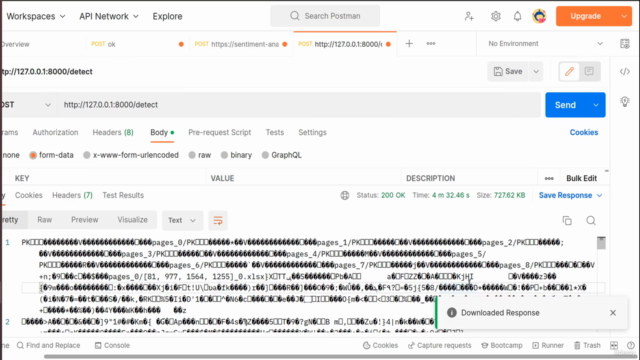Open Cookies in the status bar

380,345
